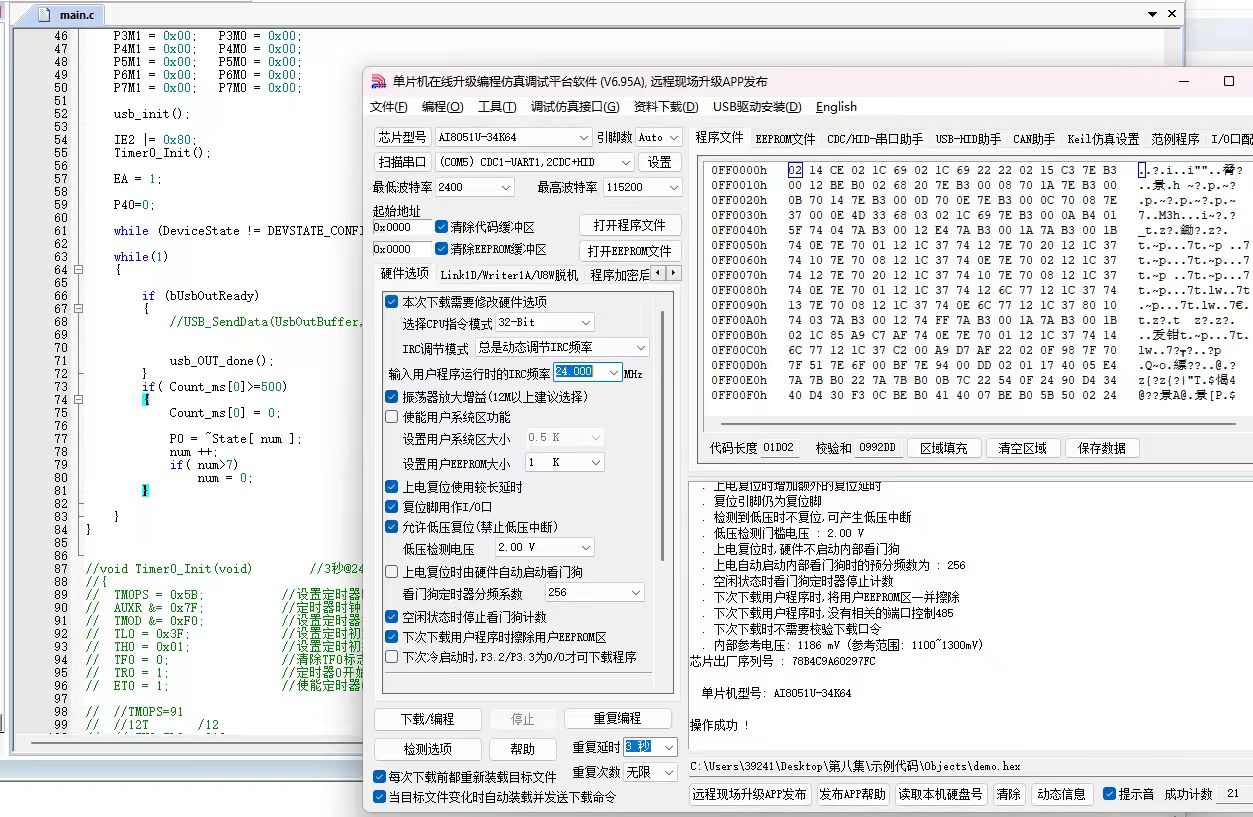The image size is (1253, 817).
Task: Toggle the 提示音 checkbox
Action: tap(1109, 794)
